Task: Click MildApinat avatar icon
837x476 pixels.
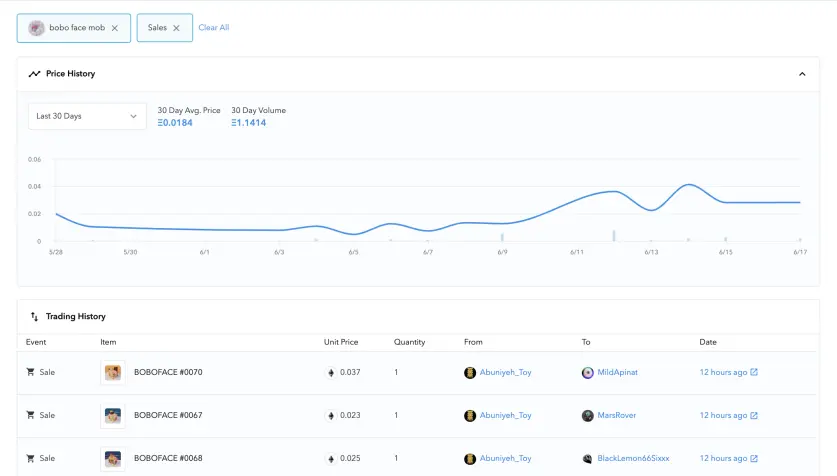Action: click(x=587, y=373)
